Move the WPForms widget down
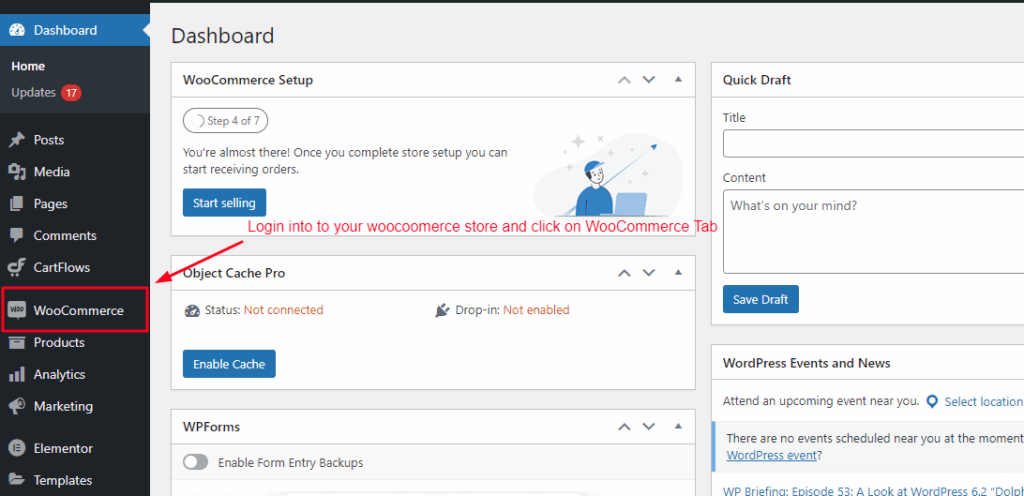1024x496 pixels. pos(649,427)
